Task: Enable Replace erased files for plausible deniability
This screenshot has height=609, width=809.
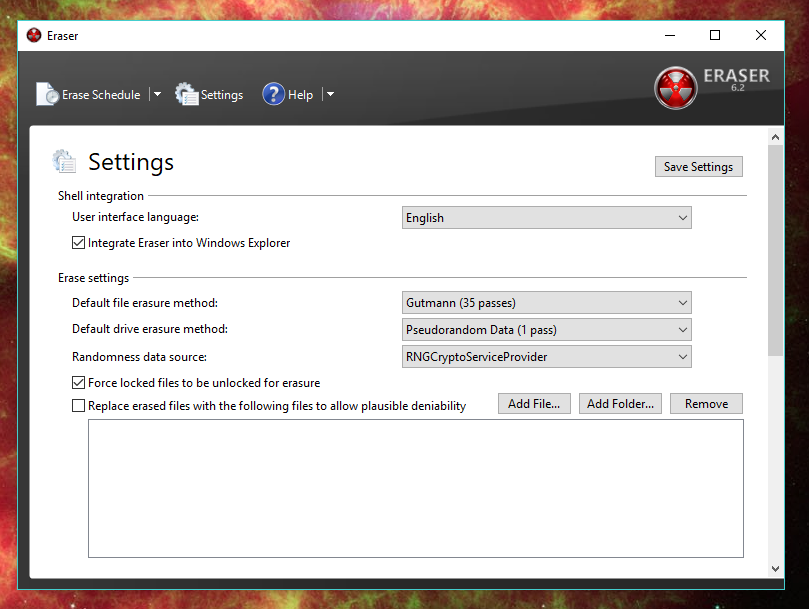Action: (x=78, y=406)
